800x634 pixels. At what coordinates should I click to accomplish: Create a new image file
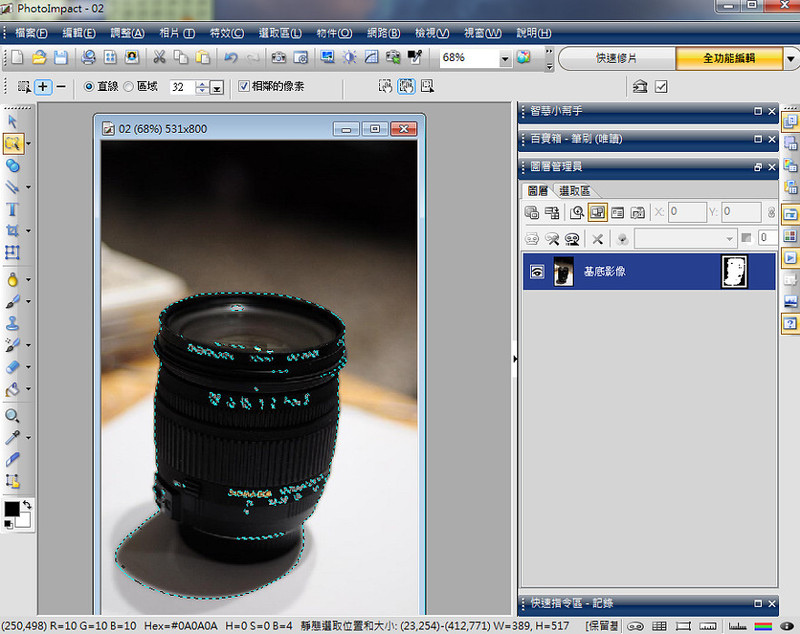coord(17,57)
